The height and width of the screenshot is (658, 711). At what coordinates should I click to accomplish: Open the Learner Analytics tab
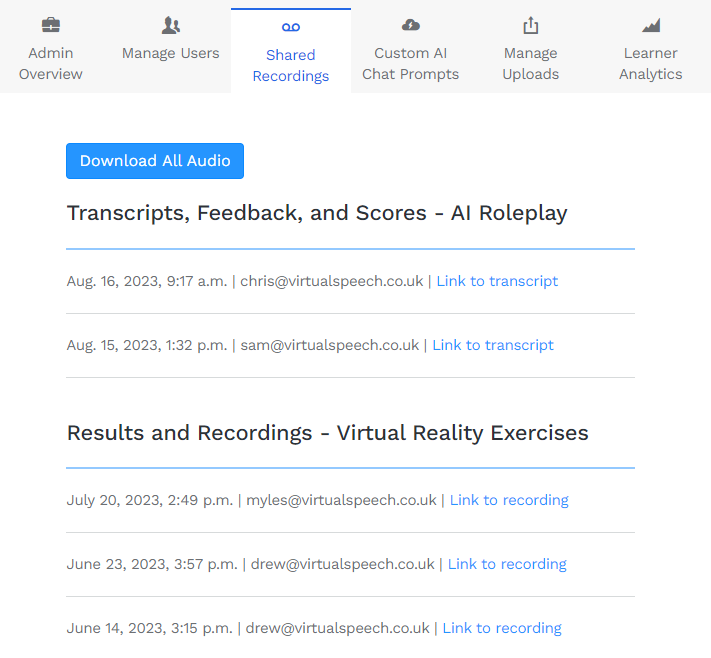tap(651, 50)
